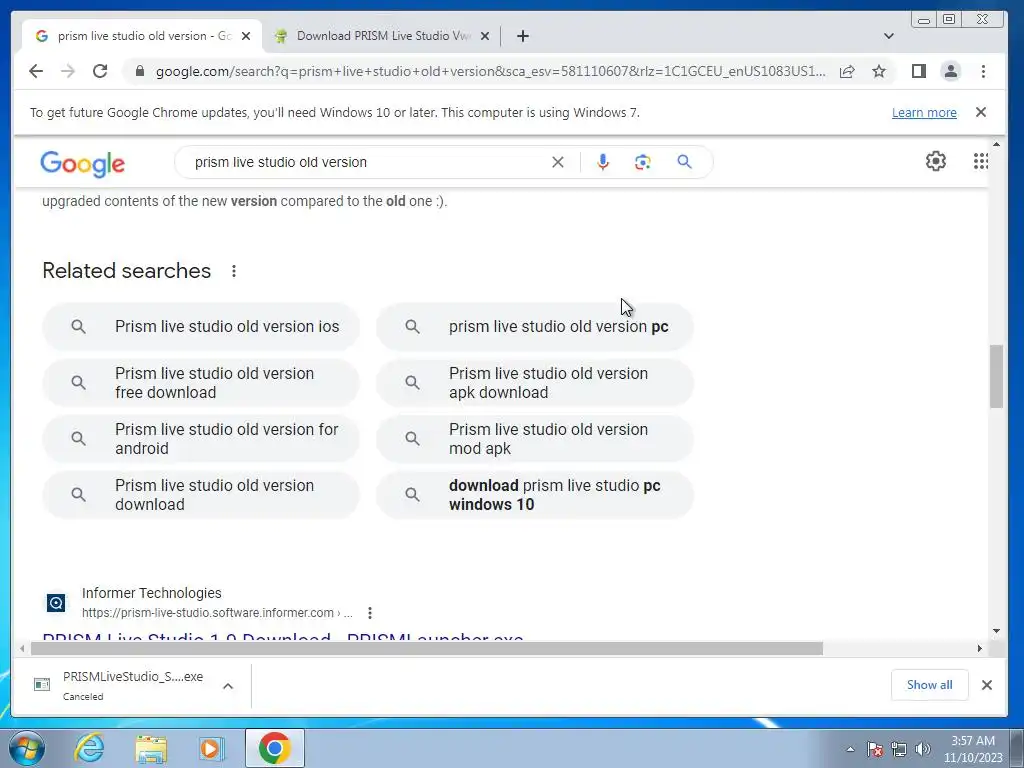
Task: Search Prism live studio old version mod apk
Action: point(535,439)
